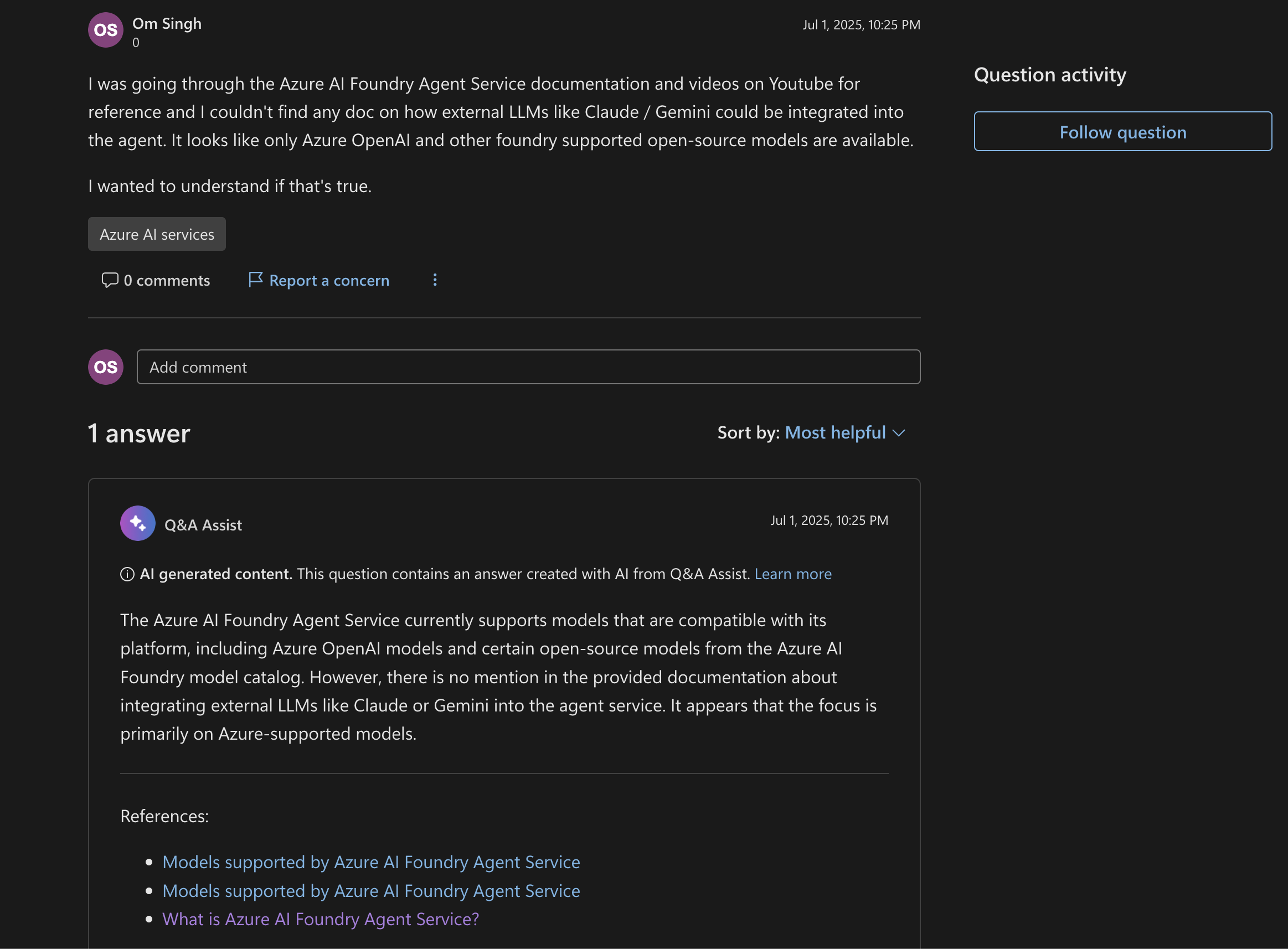The width and height of the screenshot is (1288, 949).
Task: Click the Q&A Assist author name
Action: tap(203, 525)
